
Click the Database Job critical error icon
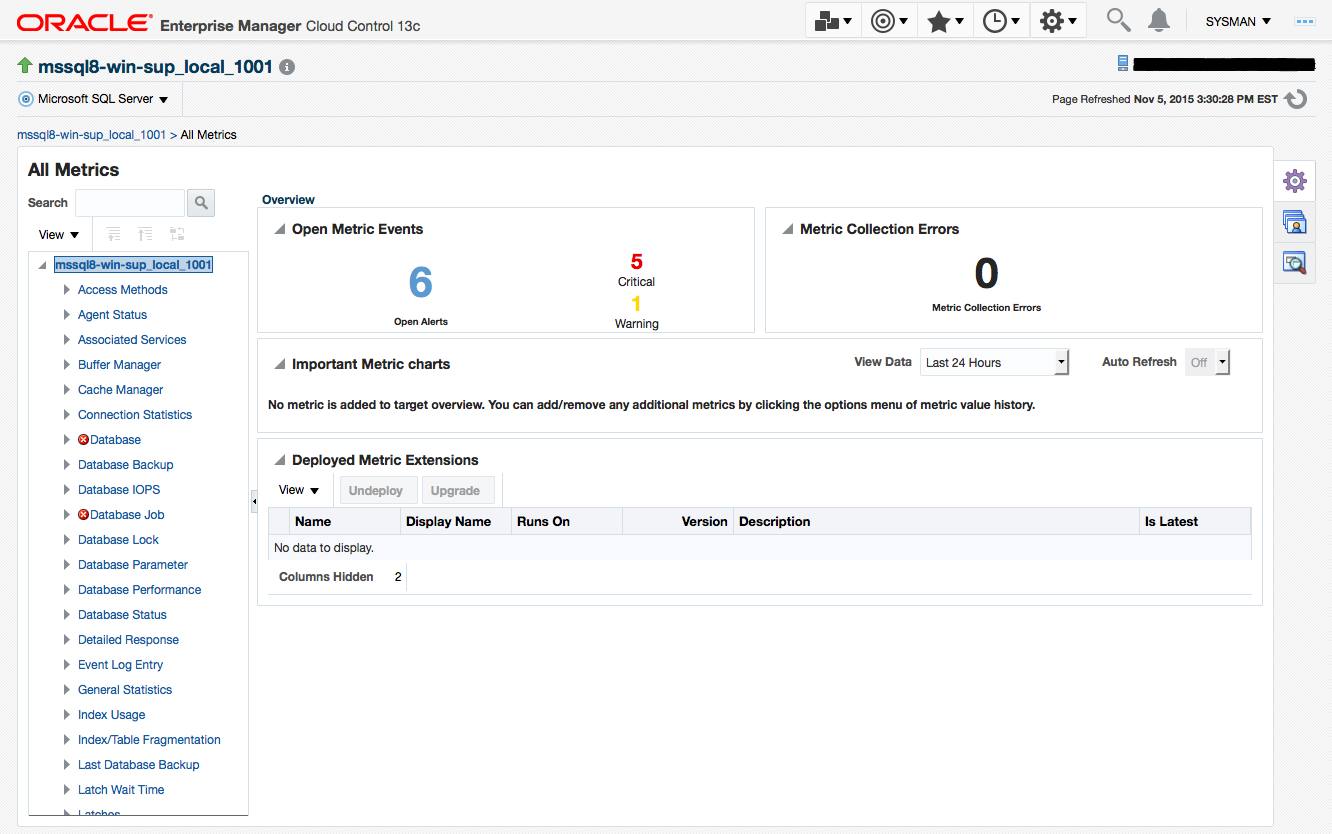(84, 515)
